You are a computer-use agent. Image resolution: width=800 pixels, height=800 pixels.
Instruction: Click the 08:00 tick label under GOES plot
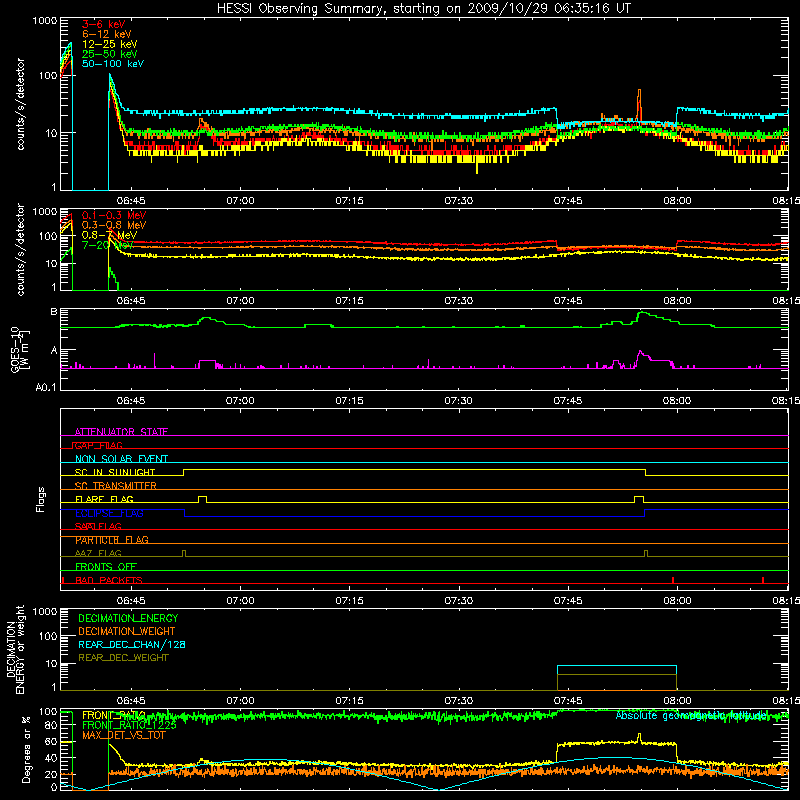click(677, 401)
